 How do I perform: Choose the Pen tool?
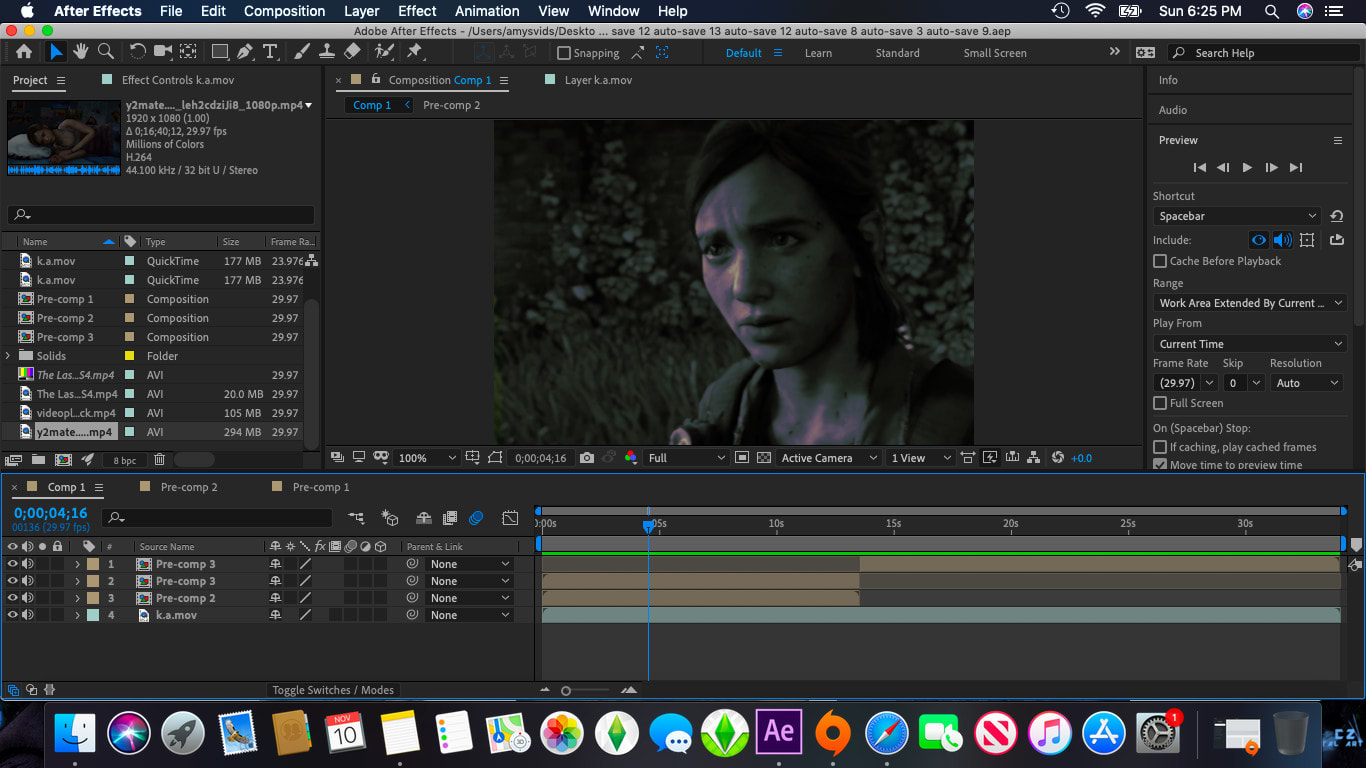245,52
